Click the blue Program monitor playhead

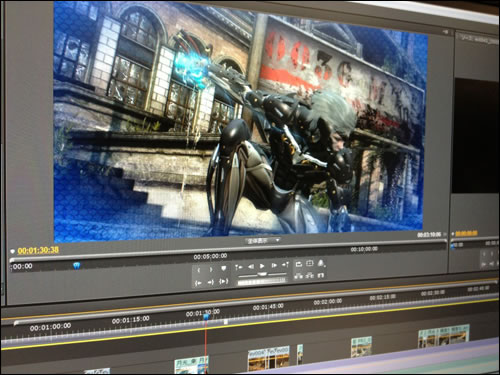(76, 265)
